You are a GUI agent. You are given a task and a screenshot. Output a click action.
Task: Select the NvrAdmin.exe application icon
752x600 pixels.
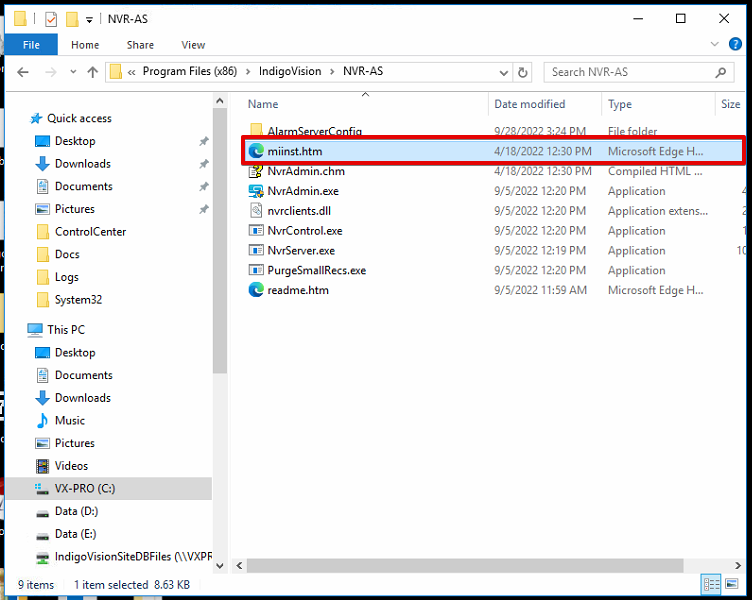click(256, 191)
